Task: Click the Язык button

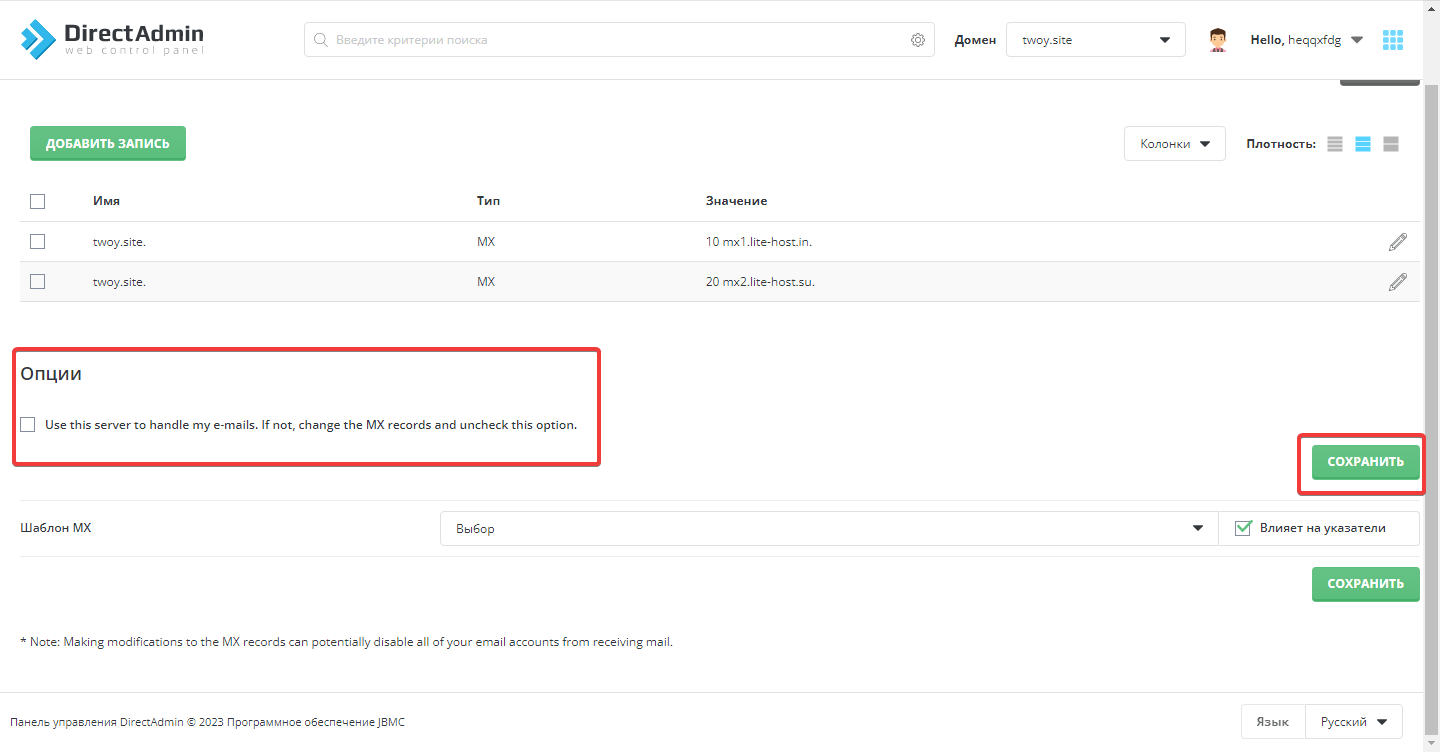Action: [1273, 721]
